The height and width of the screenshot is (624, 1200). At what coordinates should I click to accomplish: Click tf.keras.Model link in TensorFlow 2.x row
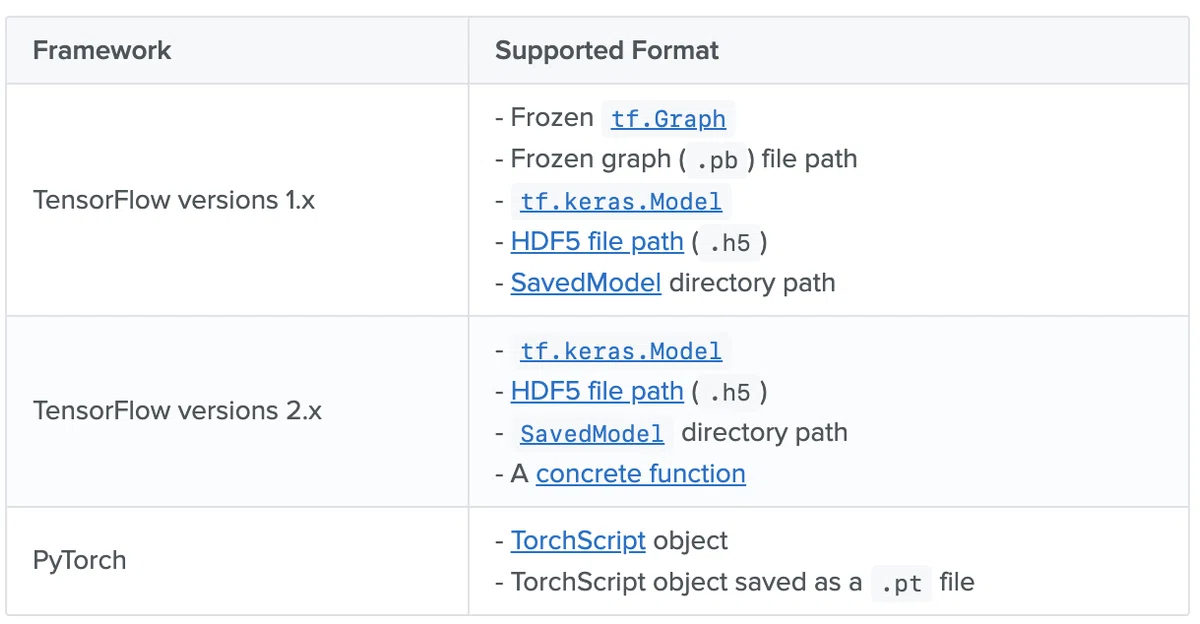621,351
